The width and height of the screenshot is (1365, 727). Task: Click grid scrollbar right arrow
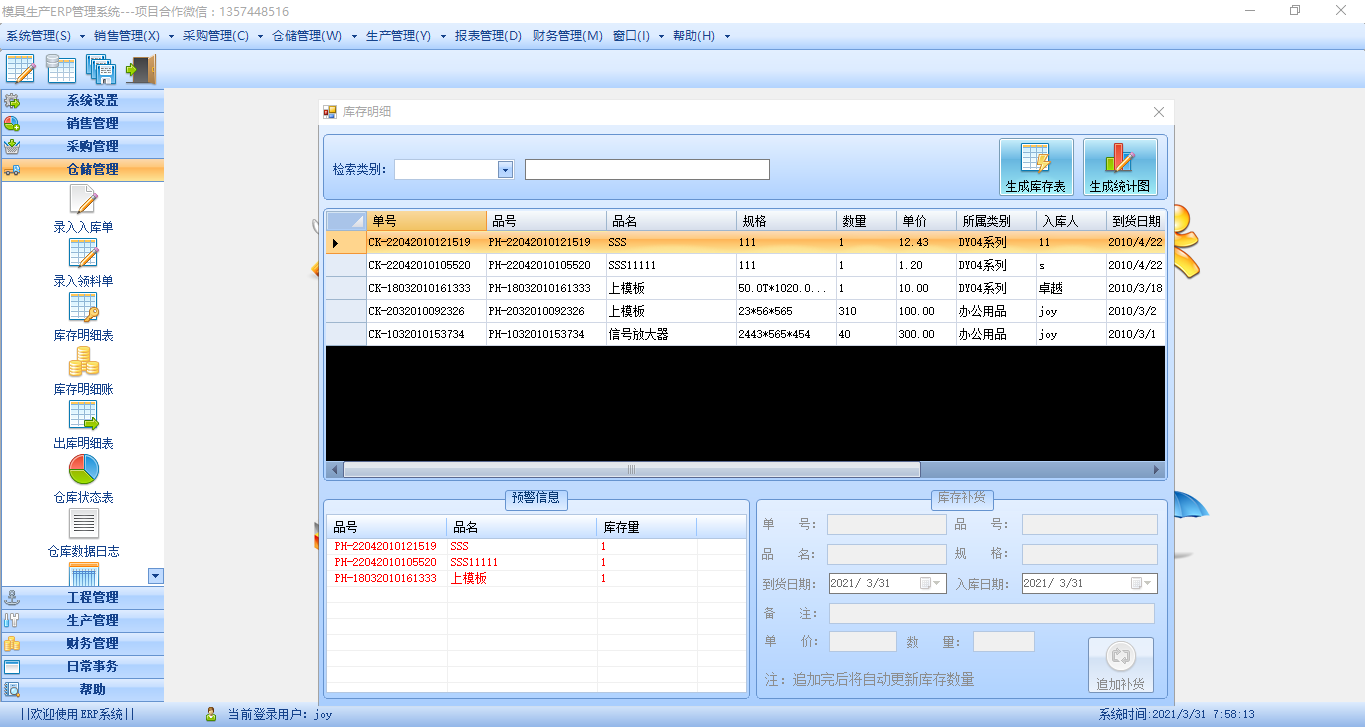tap(1157, 470)
